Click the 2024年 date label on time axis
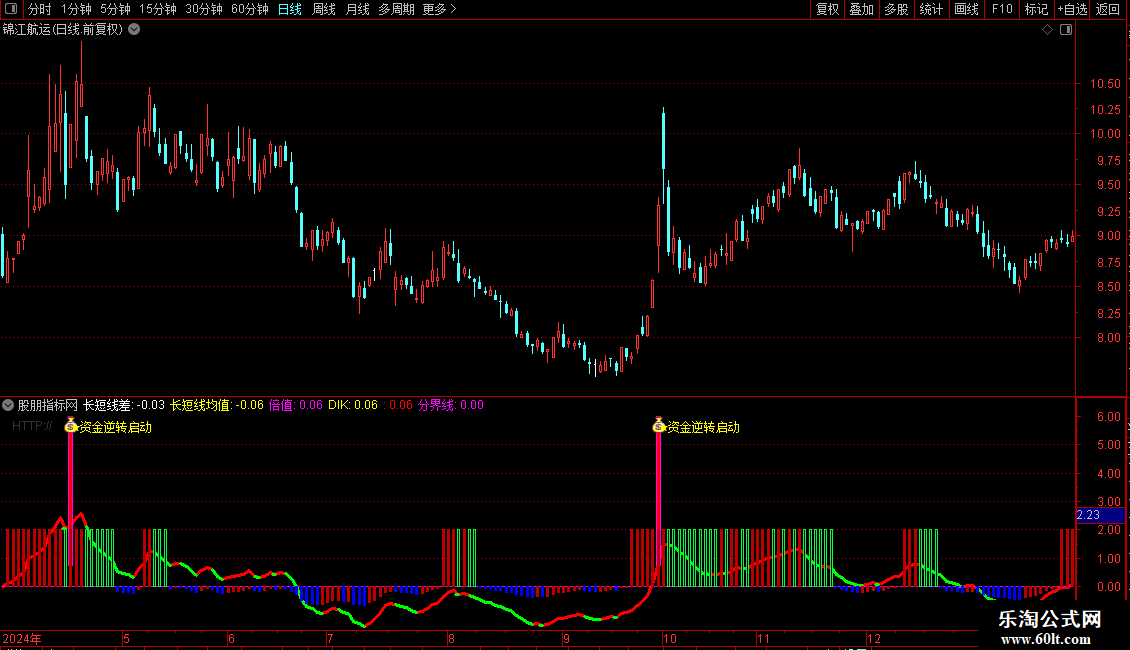 click(22, 638)
